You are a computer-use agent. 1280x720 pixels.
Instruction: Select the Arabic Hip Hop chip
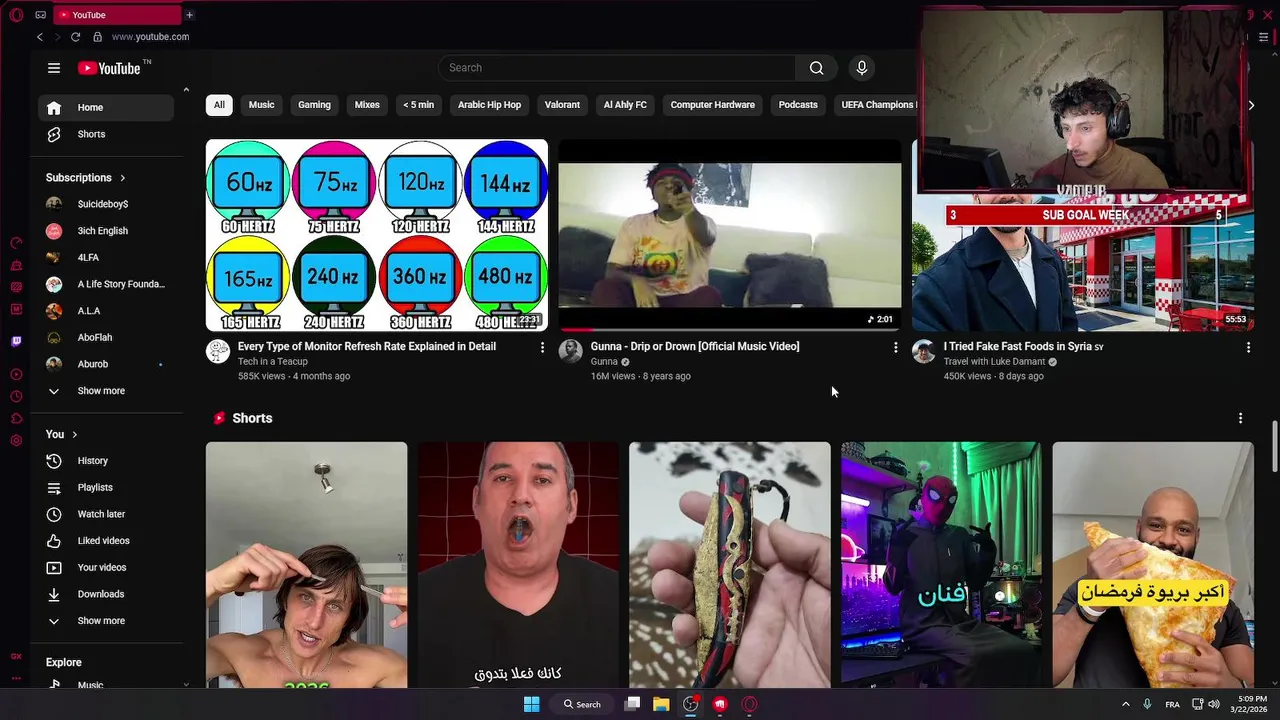pyautogui.click(x=489, y=105)
